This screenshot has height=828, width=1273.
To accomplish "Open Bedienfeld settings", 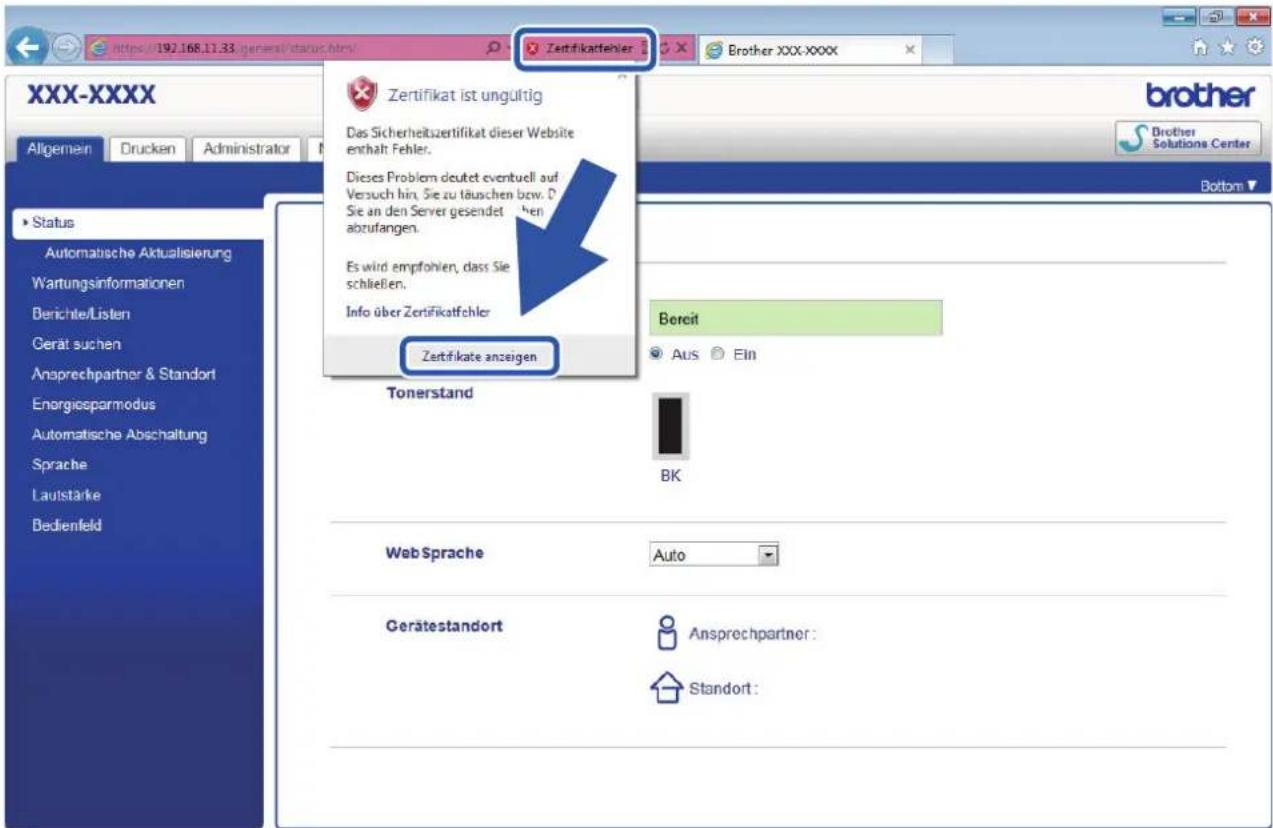I will pyautogui.click(x=67, y=526).
